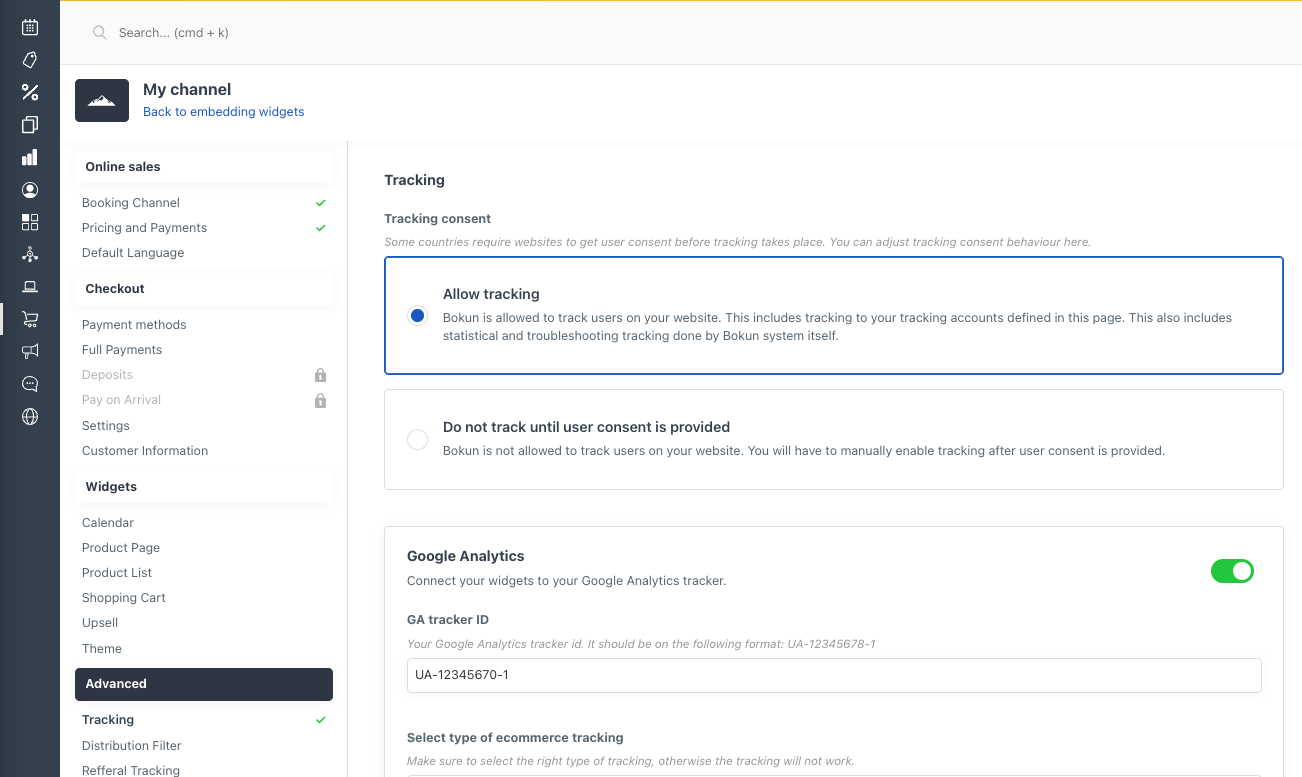Image resolution: width=1302 pixels, height=777 pixels.
Task: Follow the Back to embedding widgets link
Action: pyautogui.click(x=224, y=112)
